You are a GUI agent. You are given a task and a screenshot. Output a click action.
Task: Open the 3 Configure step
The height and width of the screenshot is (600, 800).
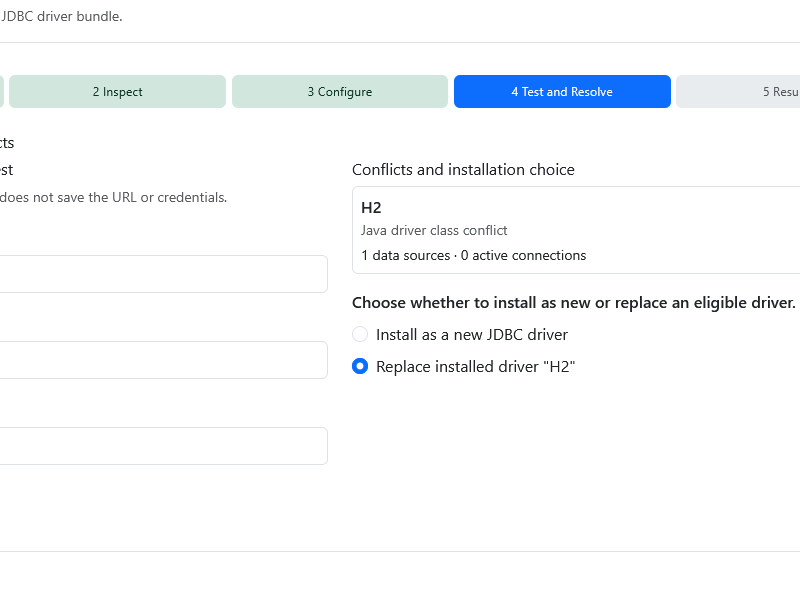(x=340, y=91)
